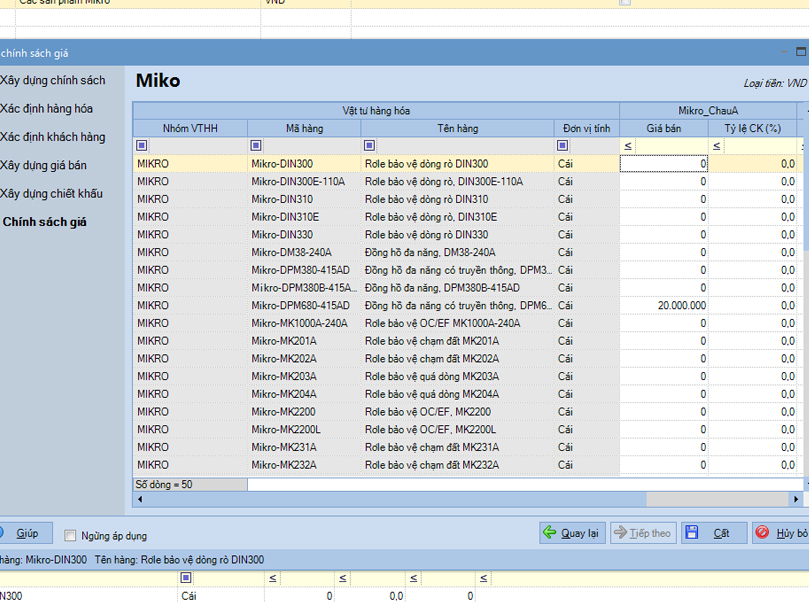This screenshot has width=809, height=602.
Task: Click the Tên hàng filter input field
Action: (x=464, y=146)
